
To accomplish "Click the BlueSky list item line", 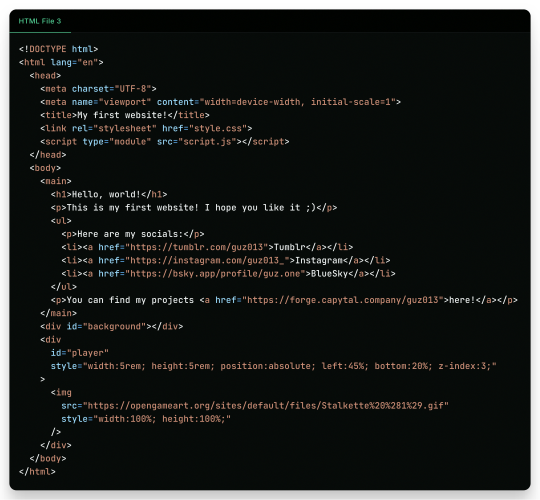I will click(228, 274).
